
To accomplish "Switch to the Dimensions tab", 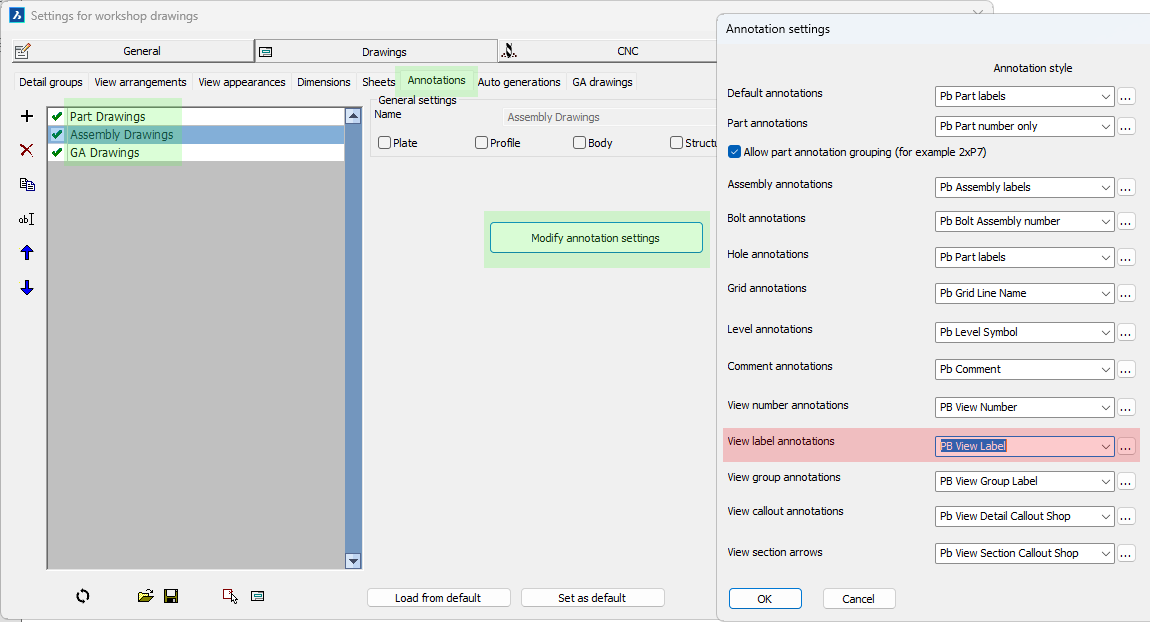I will [x=323, y=82].
